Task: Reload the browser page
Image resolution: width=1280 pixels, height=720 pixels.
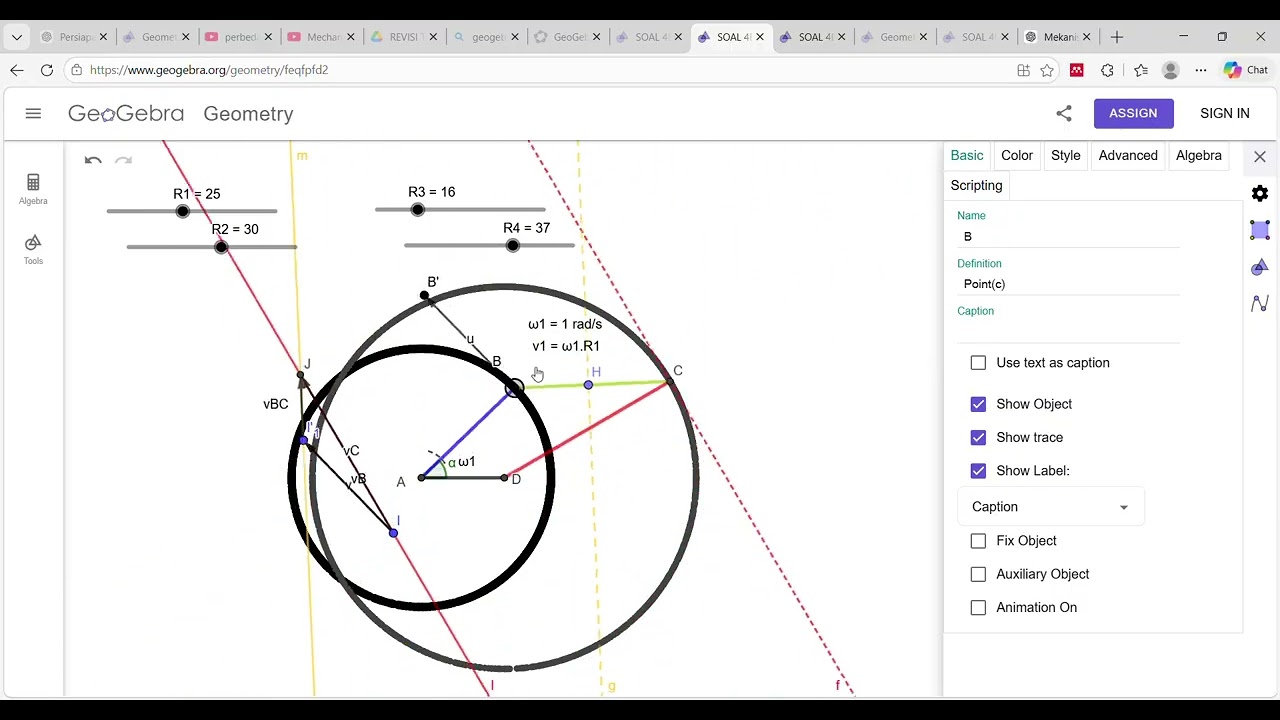Action: click(46, 70)
